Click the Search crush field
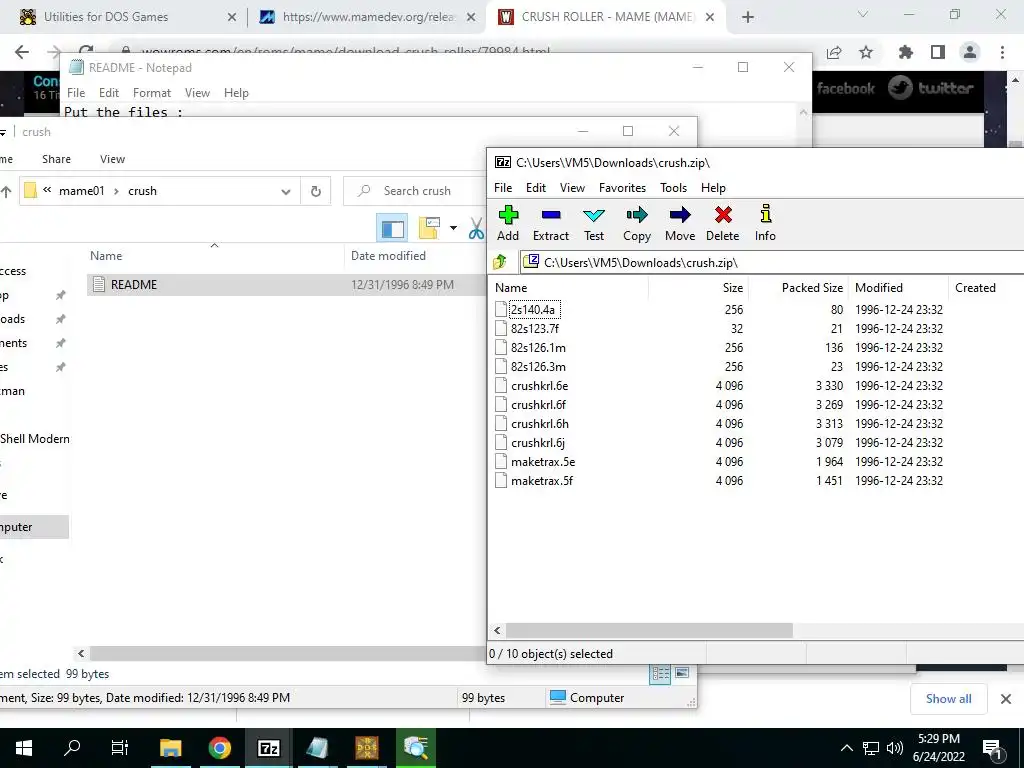The width and height of the screenshot is (1024, 768). (415, 191)
